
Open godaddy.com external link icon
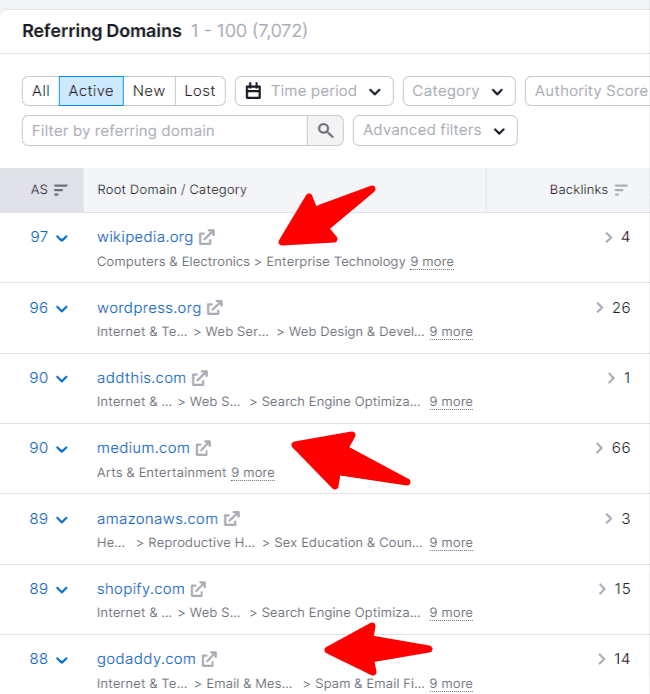click(209, 659)
